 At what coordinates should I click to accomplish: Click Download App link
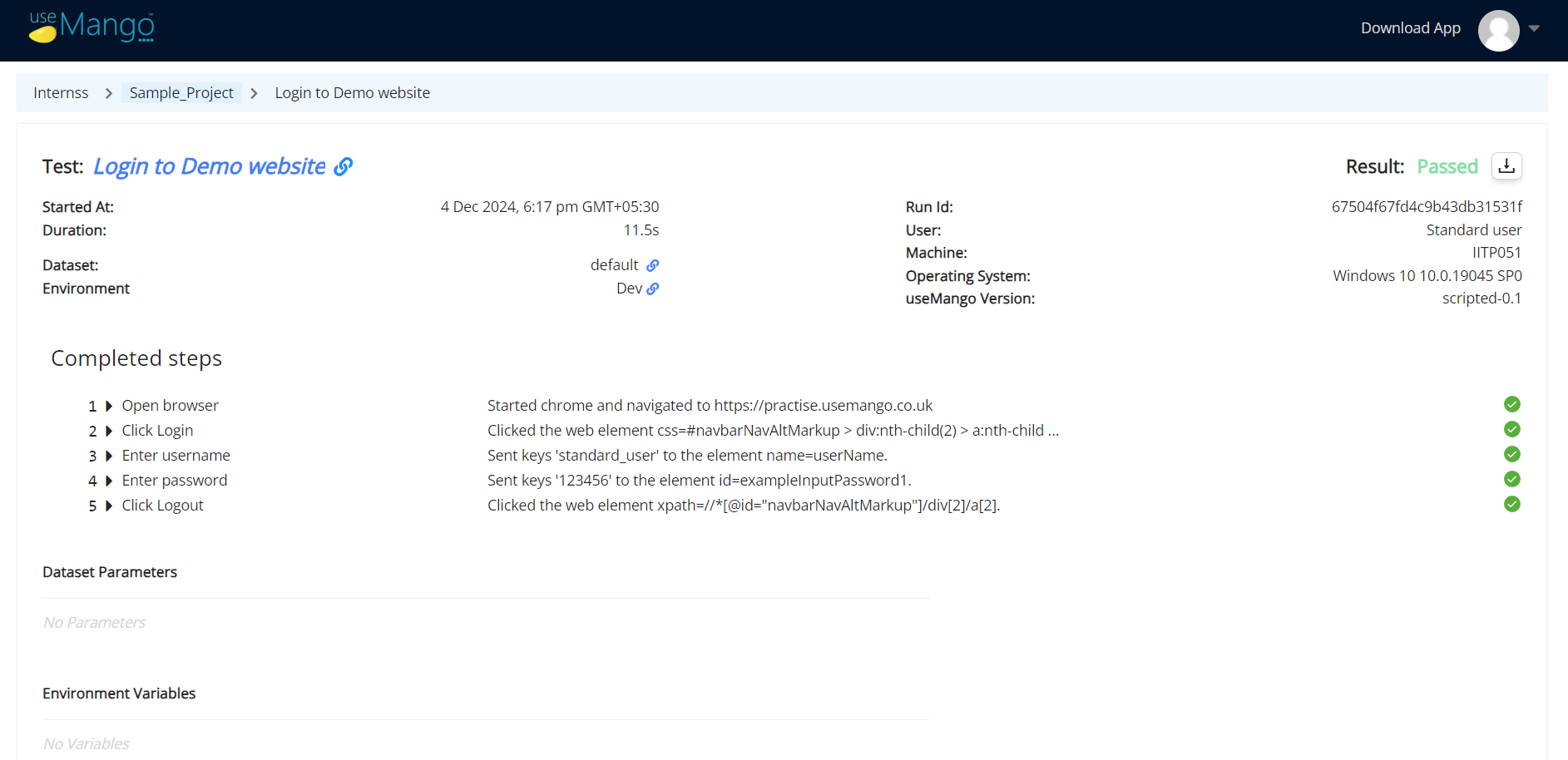(x=1410, y=28)
